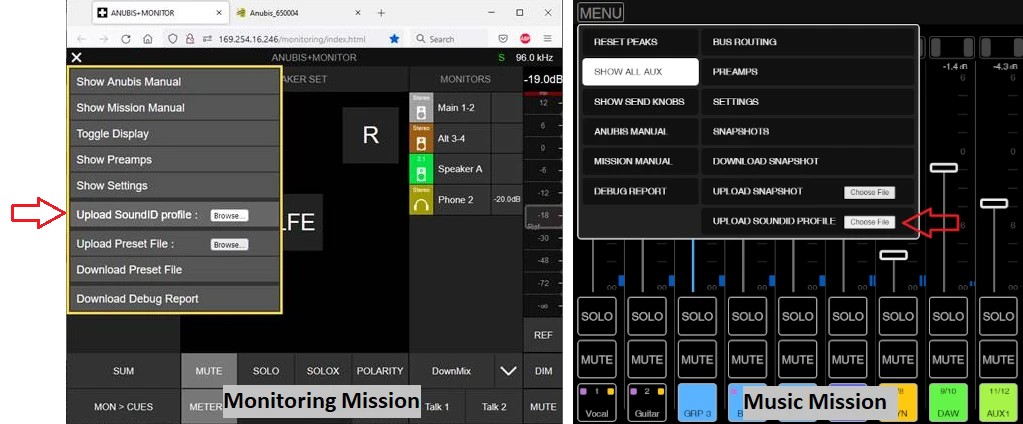Image resolution: width=1023 pixels, height=424 pixels.
Task: Open a new browser tab
Action: (381, 12)
